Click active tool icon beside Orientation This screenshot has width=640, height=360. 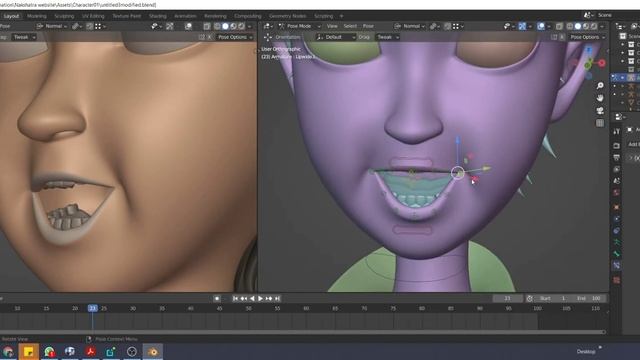(268, 37)
